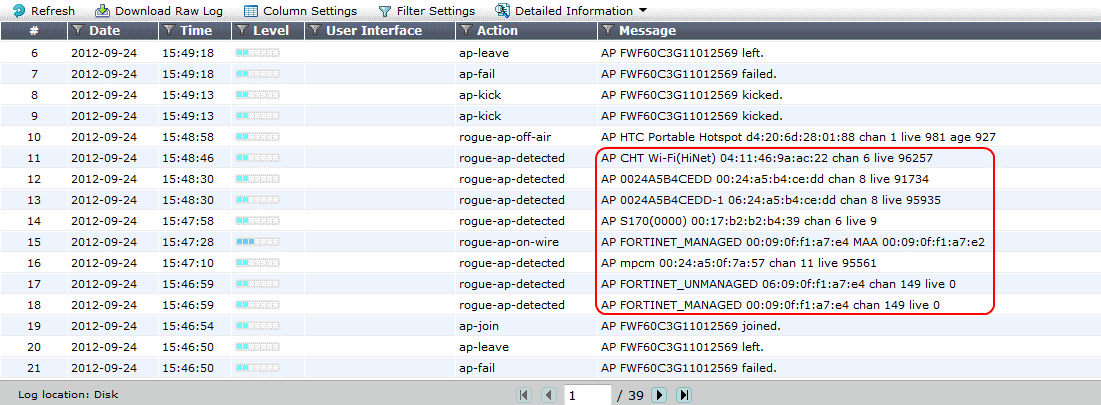
Task: Expand the Detailed Information dropdown arrow
Action: coord(642,11)
